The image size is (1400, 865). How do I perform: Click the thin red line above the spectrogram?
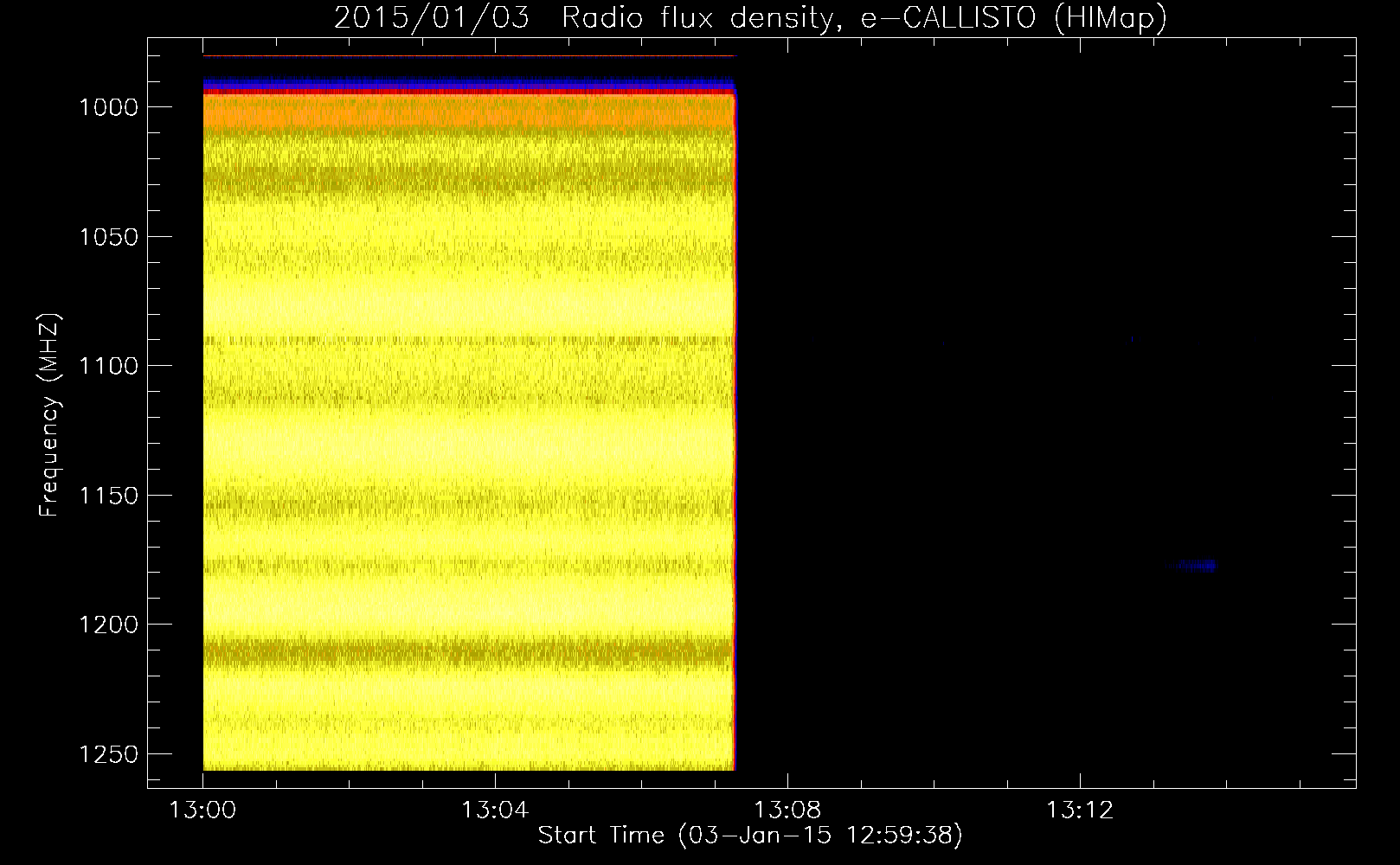[x=468, y=56]
